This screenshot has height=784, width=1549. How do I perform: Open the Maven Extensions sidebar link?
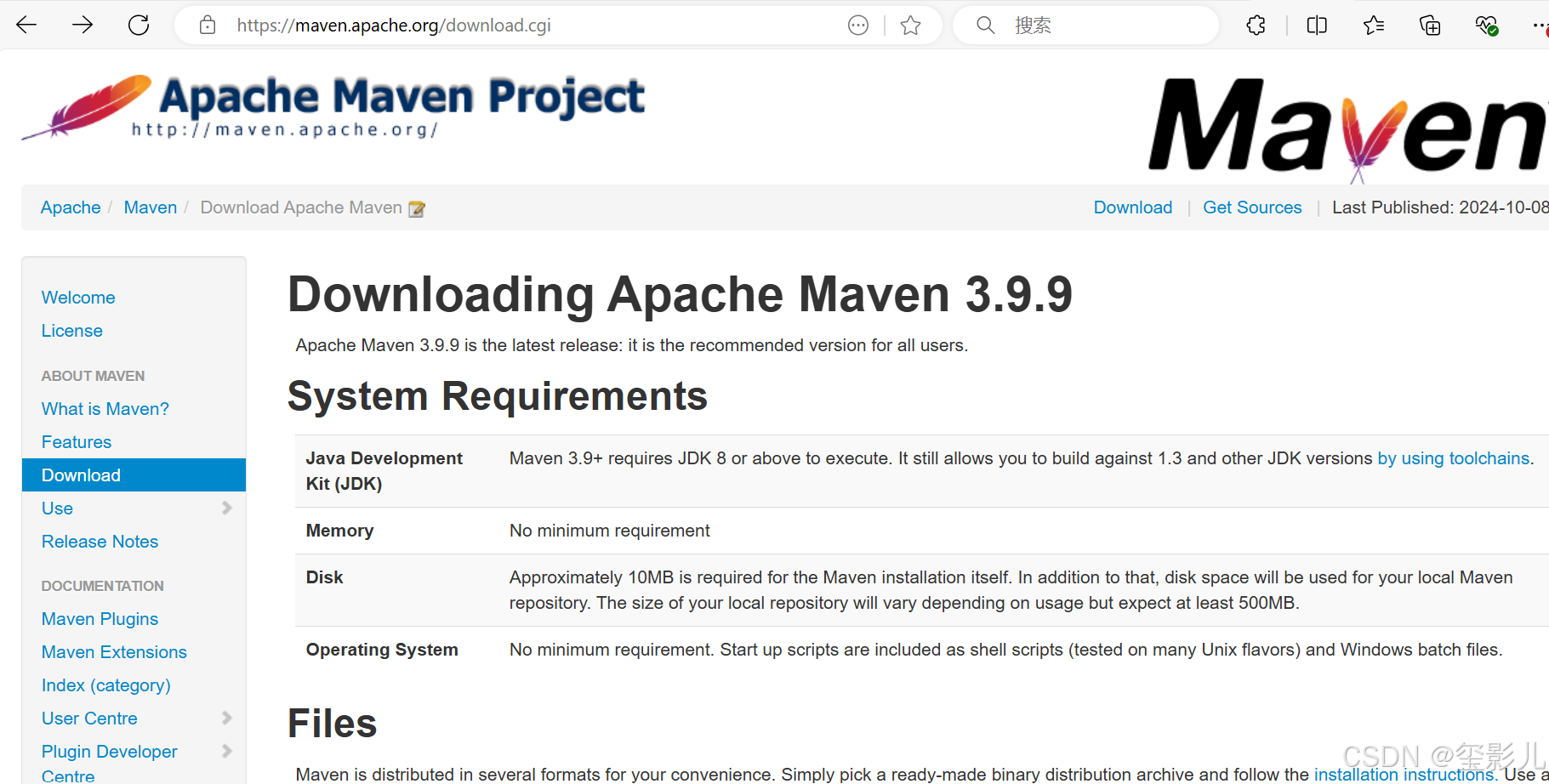(x=114, y=652)
